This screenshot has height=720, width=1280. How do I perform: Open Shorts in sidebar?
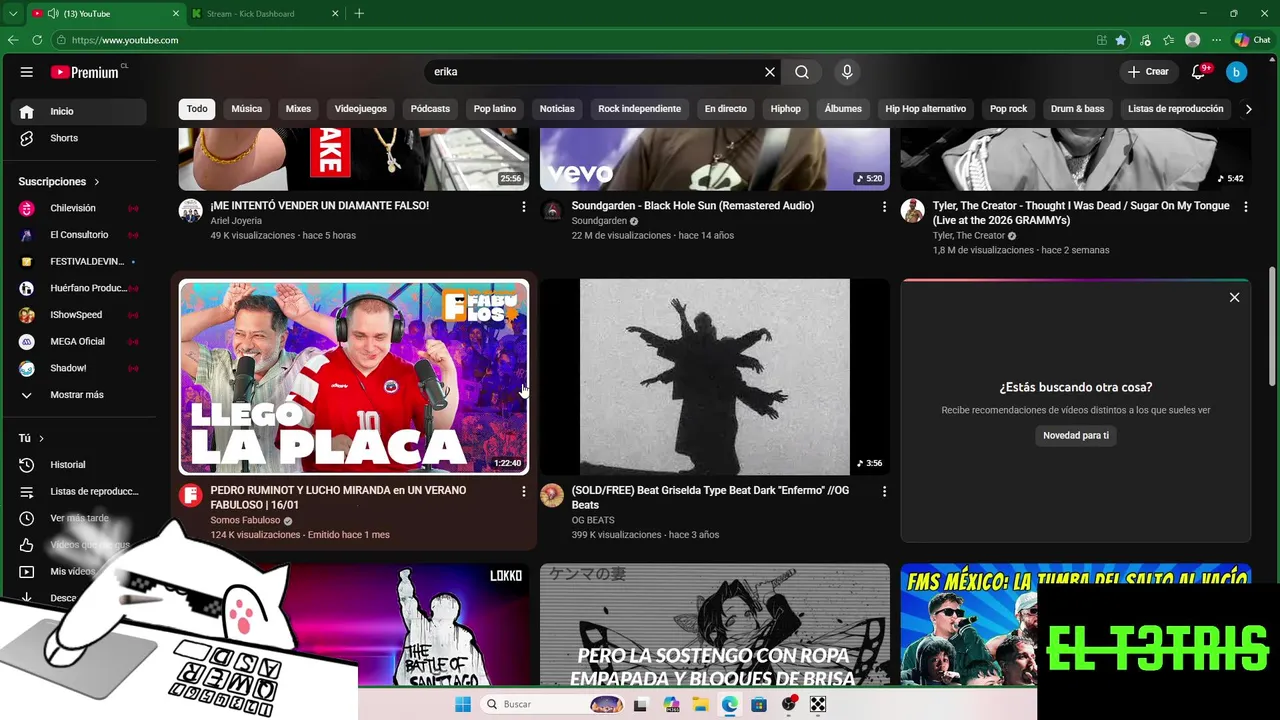coord(80,138)
